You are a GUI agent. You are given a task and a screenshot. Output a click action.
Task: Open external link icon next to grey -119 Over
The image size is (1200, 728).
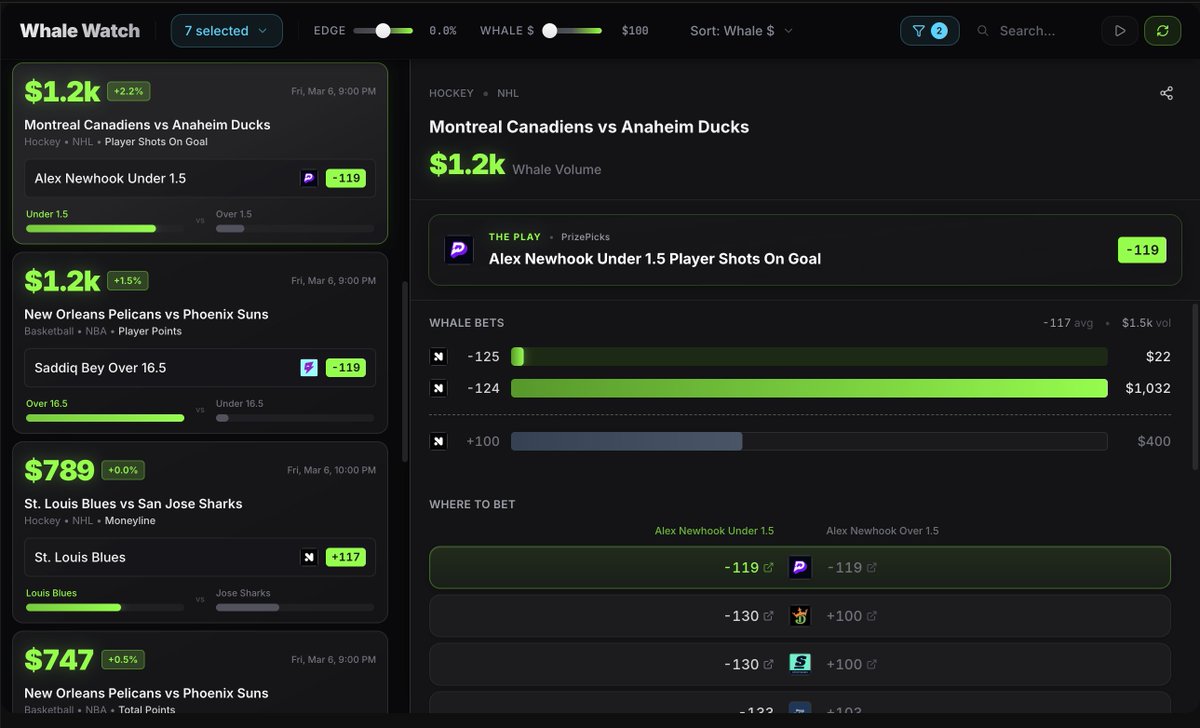pyautogui.click(x=872, y=567)
